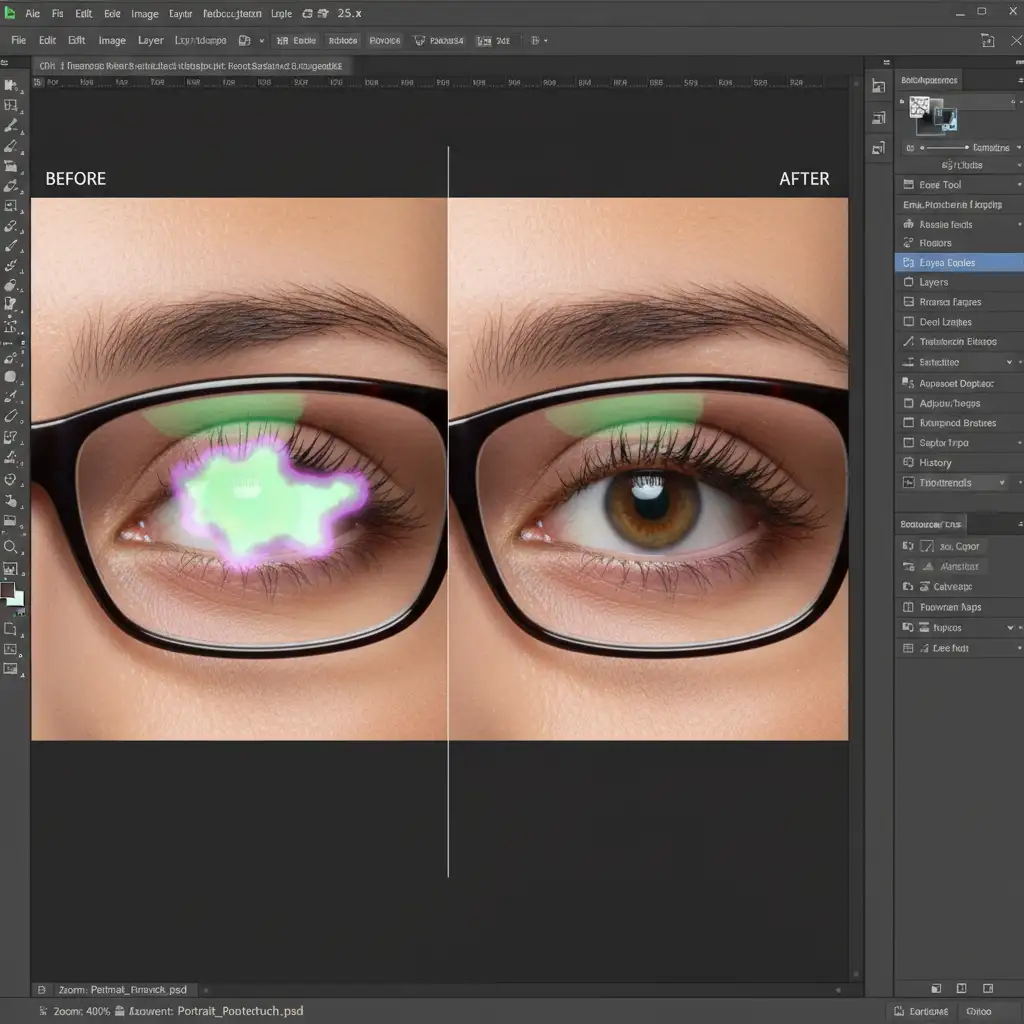1024x1024 pixels.
Task: Toggle the icon left of Calveapc row
Action: (908, 587)
